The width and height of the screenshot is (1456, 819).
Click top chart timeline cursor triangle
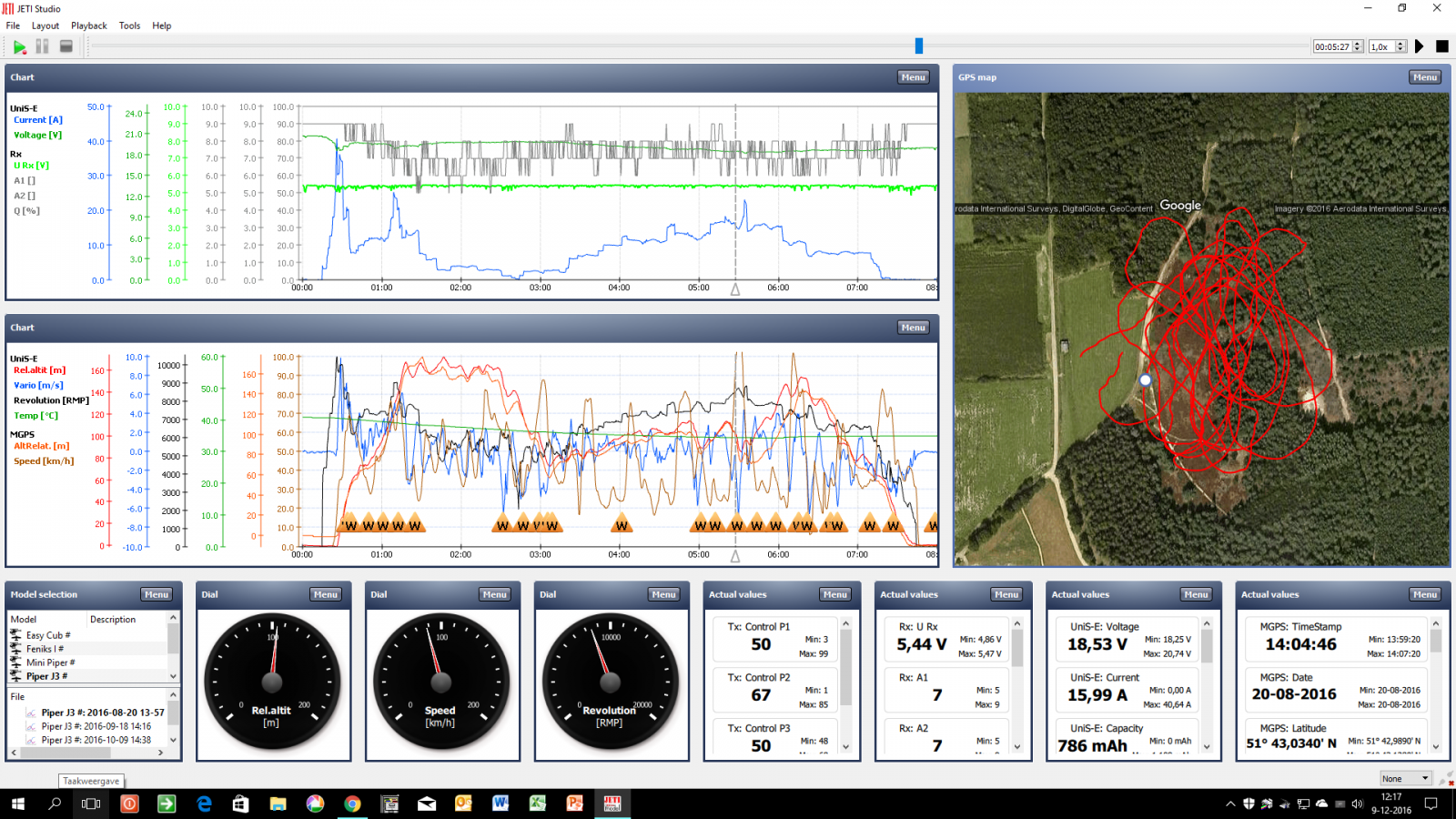click(735, 289)
